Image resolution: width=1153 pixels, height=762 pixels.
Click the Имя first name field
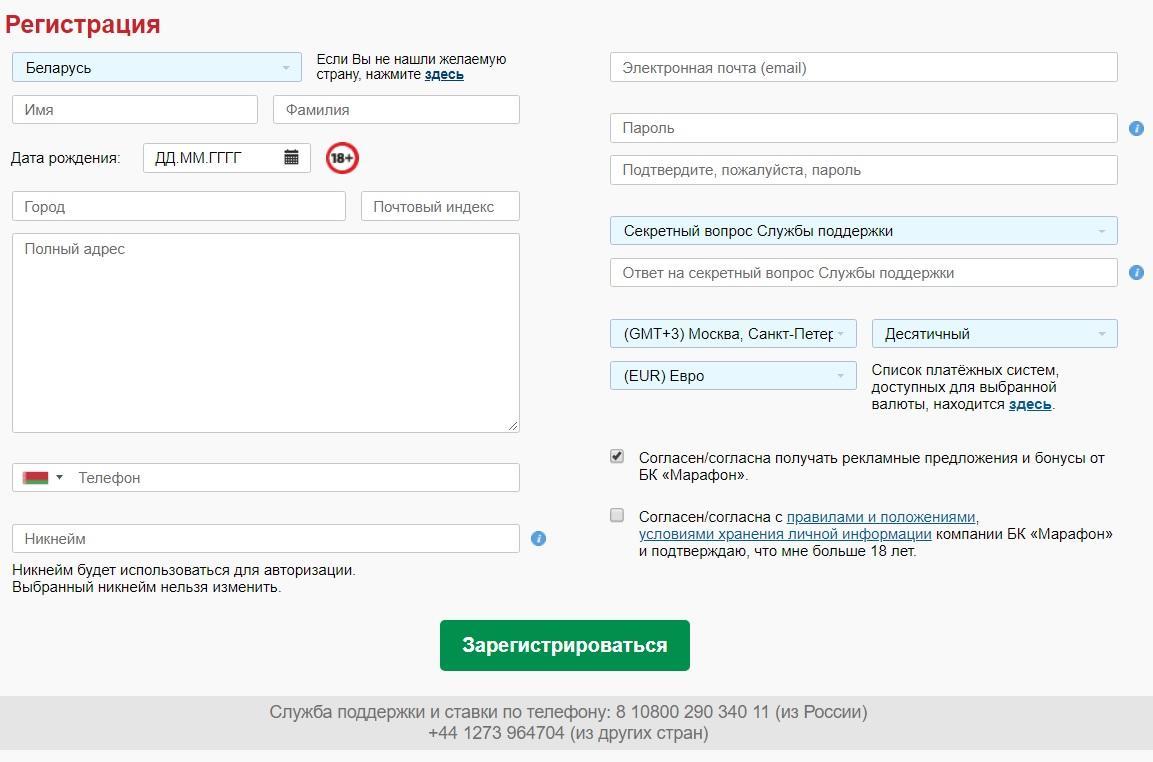point(135,110)
